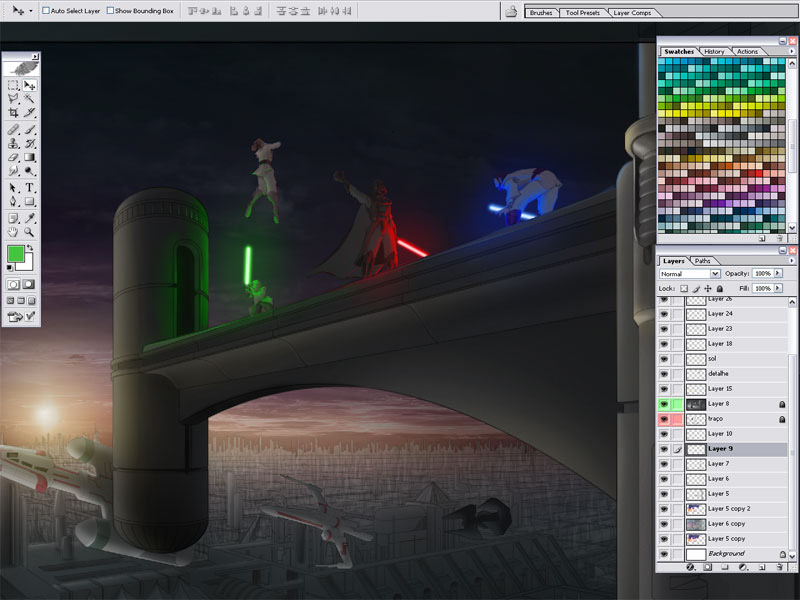800x600 pixels.
Task: Switch to the Paths tab
Action: (x=702, y=261)
